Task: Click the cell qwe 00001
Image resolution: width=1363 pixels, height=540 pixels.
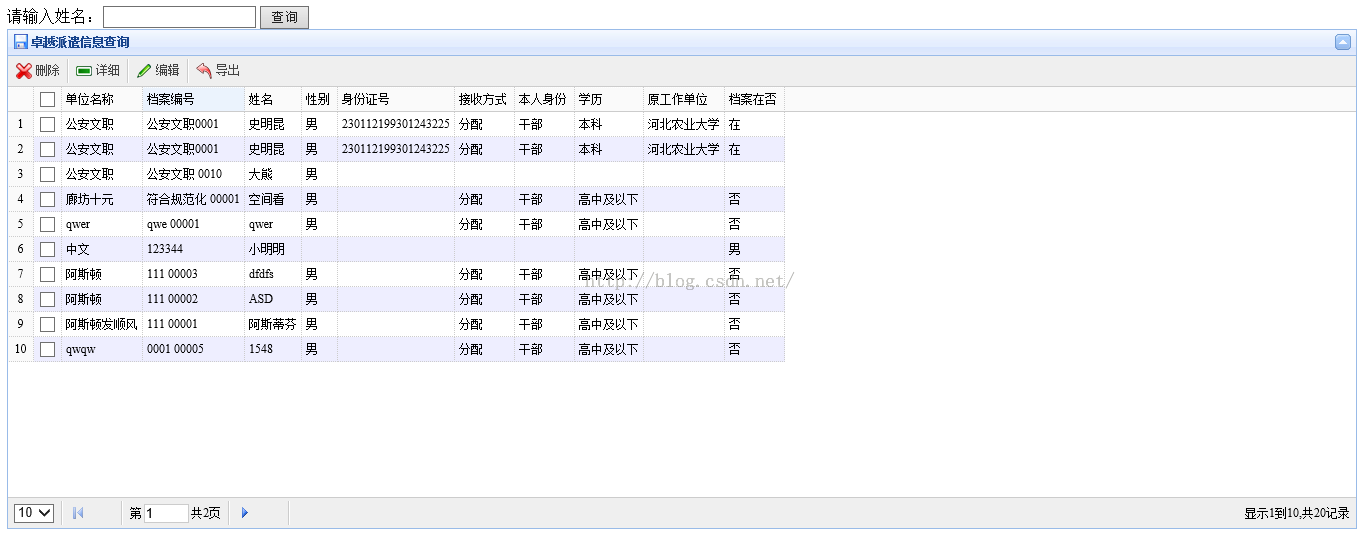Action: coord(194,225)
